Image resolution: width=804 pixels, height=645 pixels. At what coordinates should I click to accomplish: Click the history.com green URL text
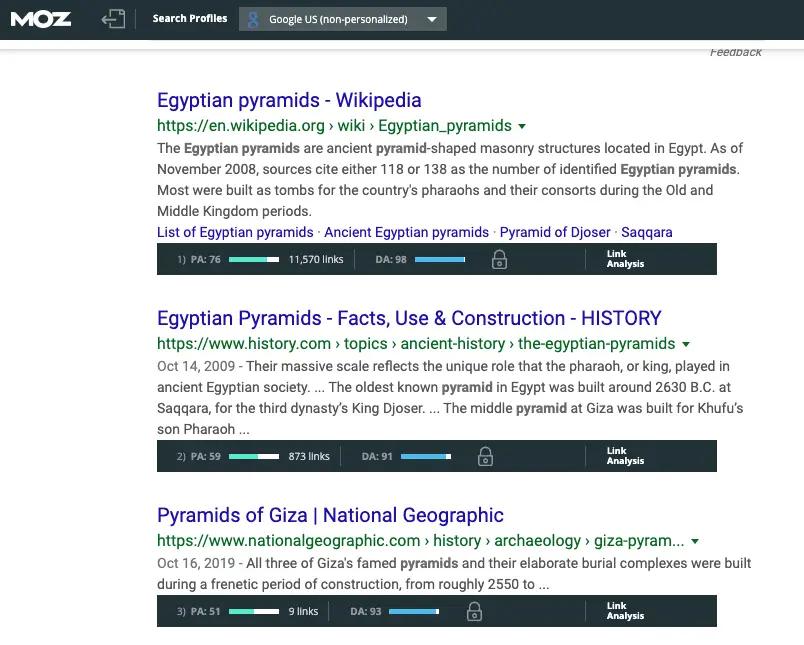point(416,344)
